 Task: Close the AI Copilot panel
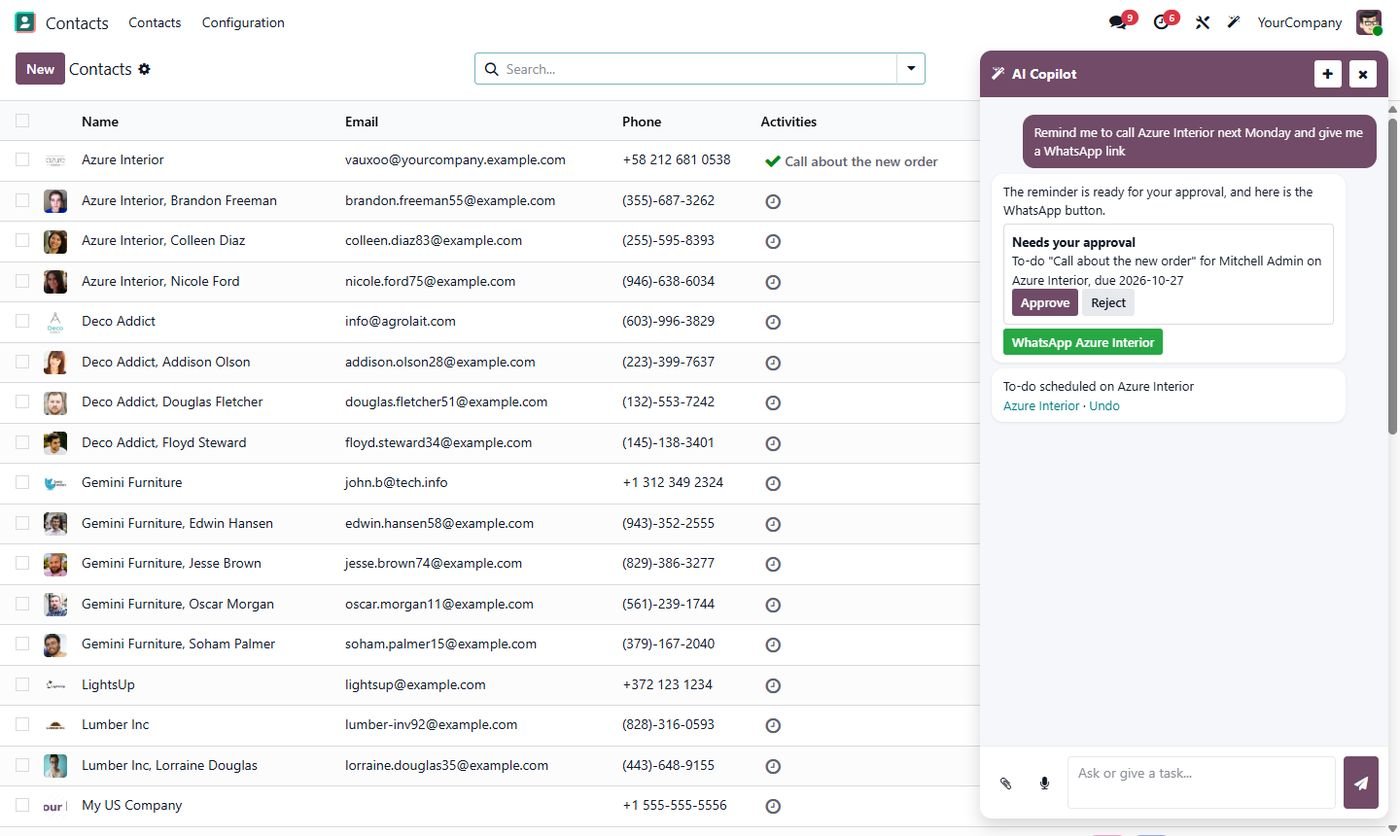pos(1362,74)
